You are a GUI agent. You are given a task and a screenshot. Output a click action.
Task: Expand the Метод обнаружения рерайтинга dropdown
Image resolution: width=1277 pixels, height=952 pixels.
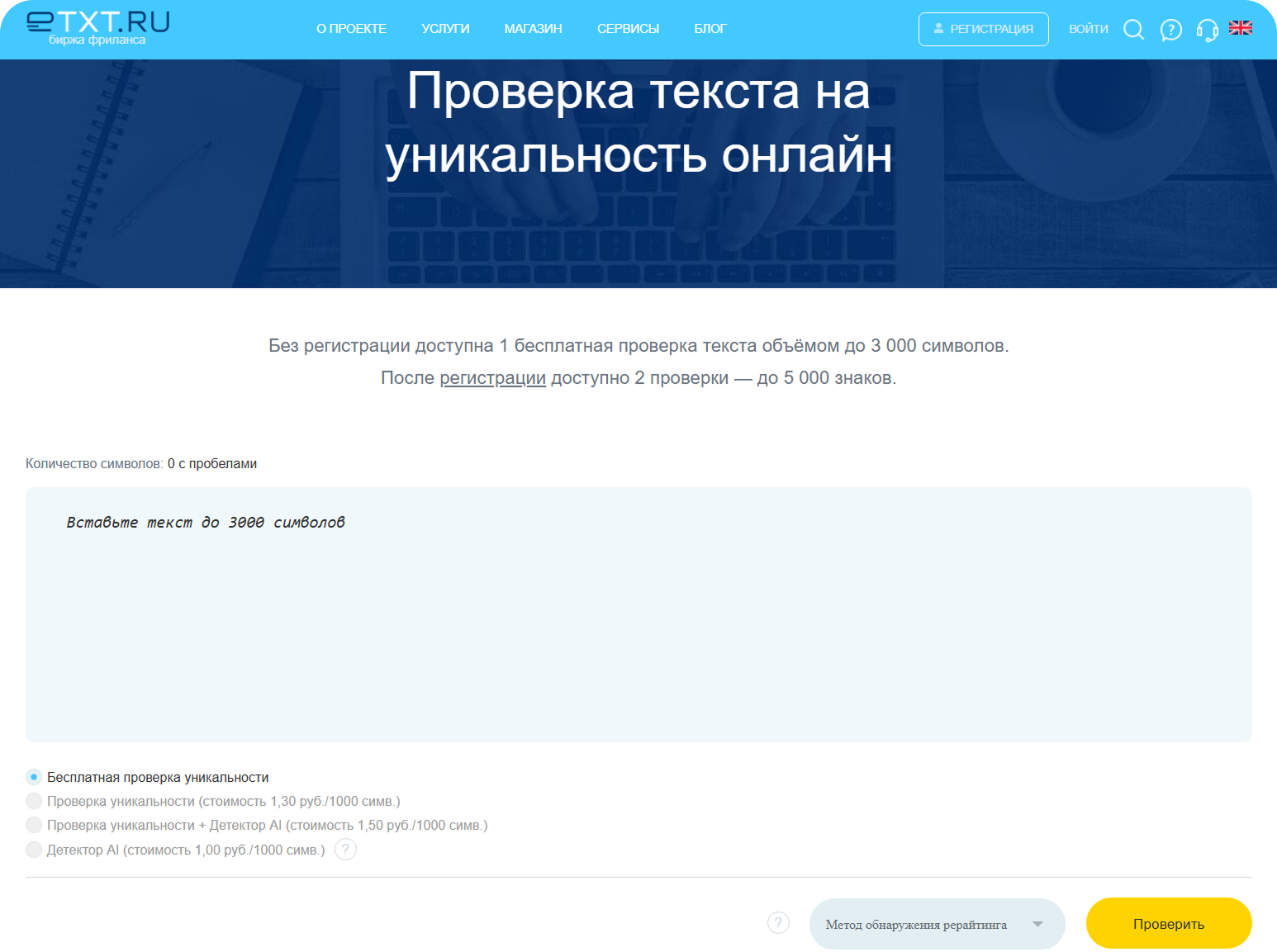click(x=937, y=924)
